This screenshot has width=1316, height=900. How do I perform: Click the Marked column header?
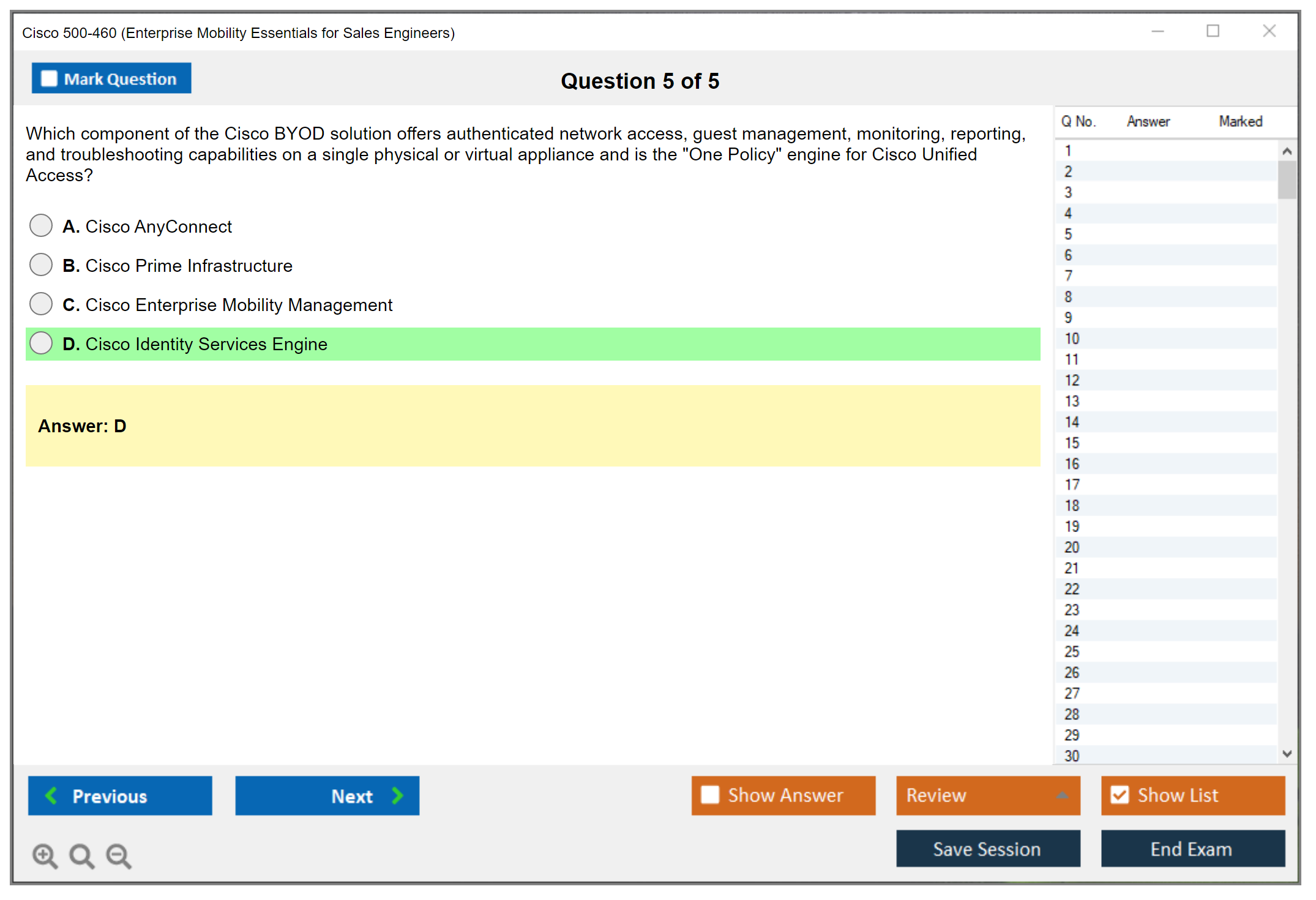point(1240,121)
